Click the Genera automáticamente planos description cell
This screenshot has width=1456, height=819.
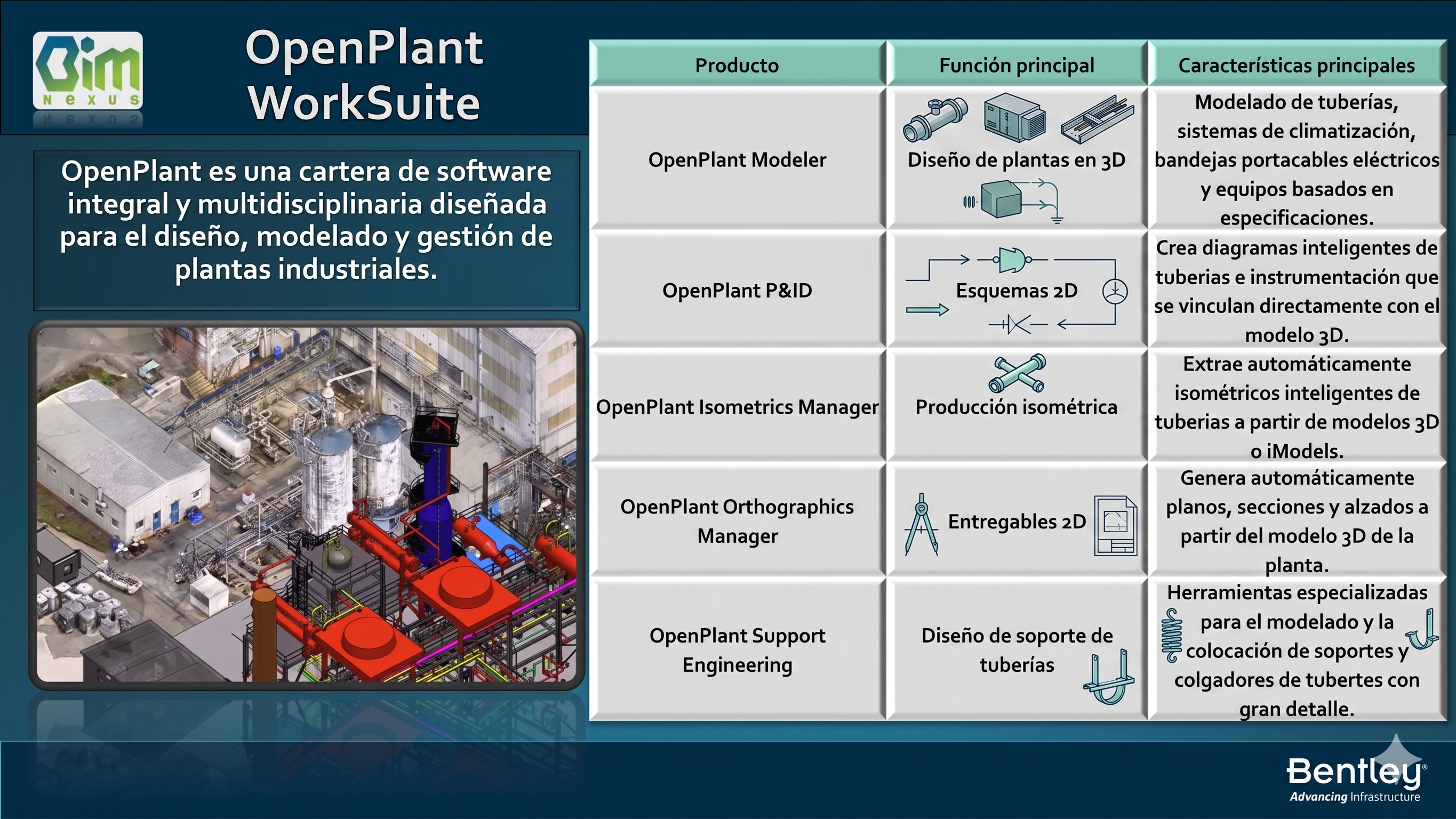[x=1297, y=520]
